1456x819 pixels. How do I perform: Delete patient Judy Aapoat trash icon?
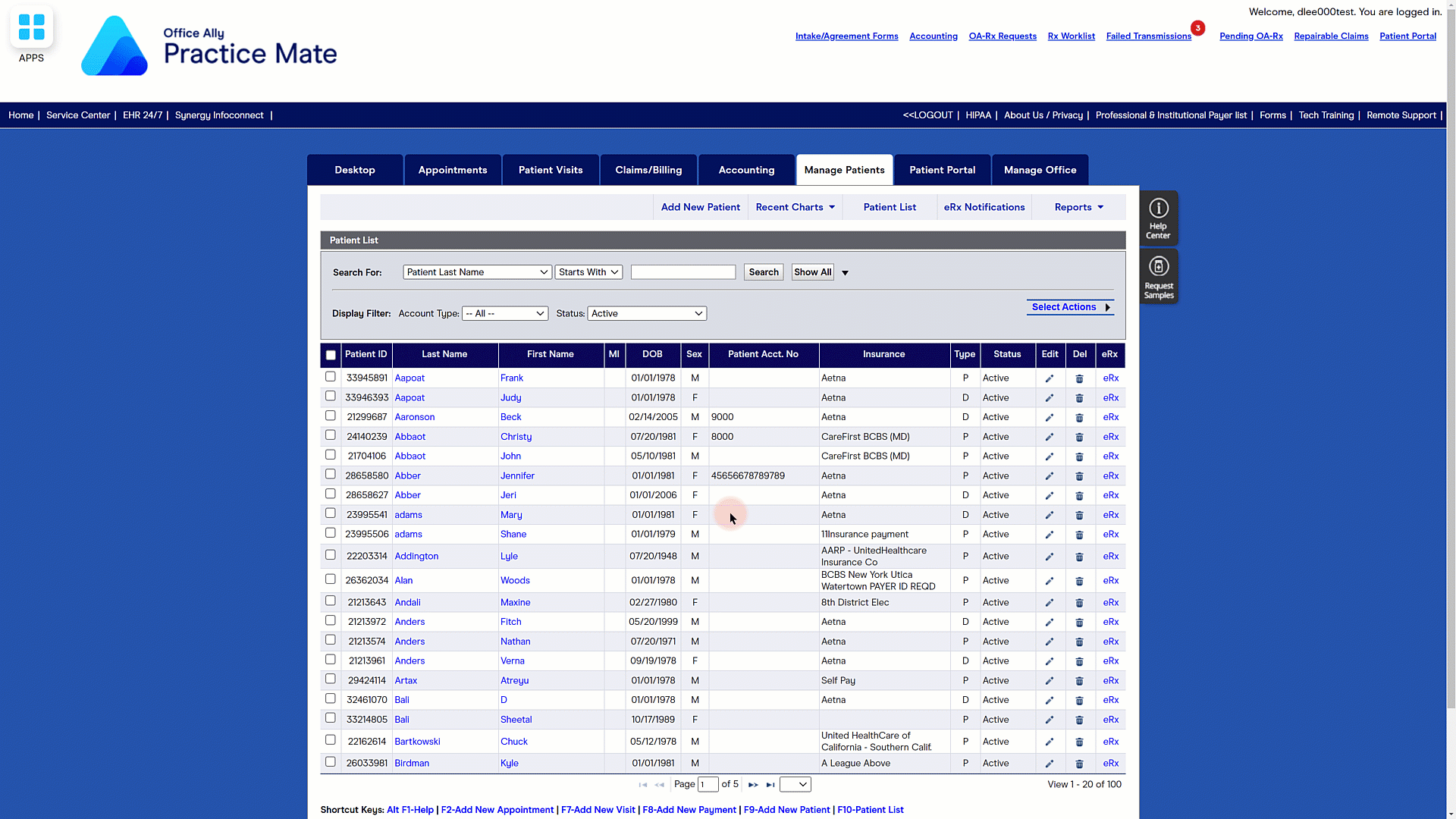[1079, 398]
